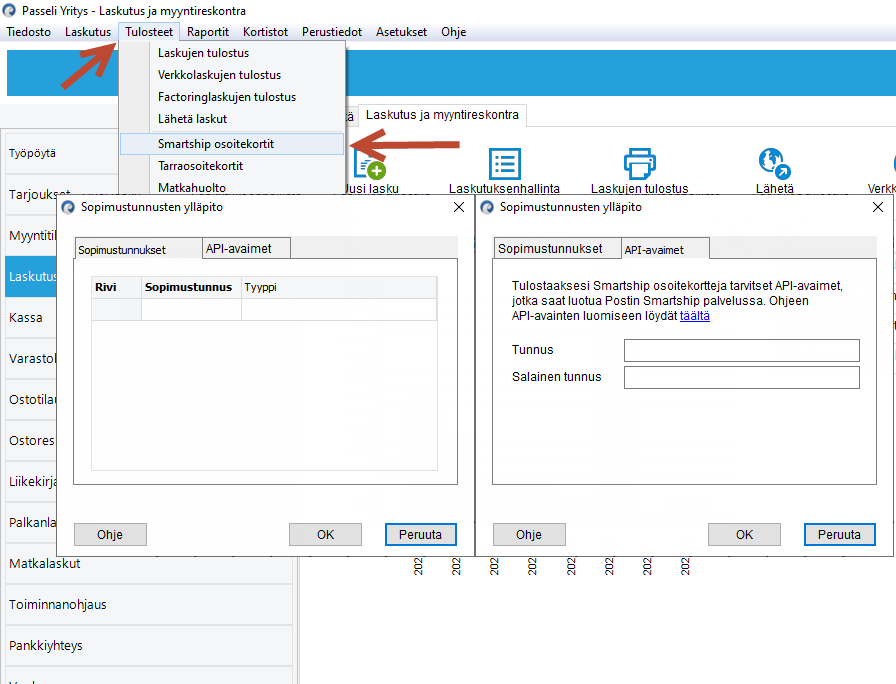The height and width of the screenshot is (684, 896).
Task: Switch to Laskutus ja myyntireskontra tab
Action: (x=442, y=115)
